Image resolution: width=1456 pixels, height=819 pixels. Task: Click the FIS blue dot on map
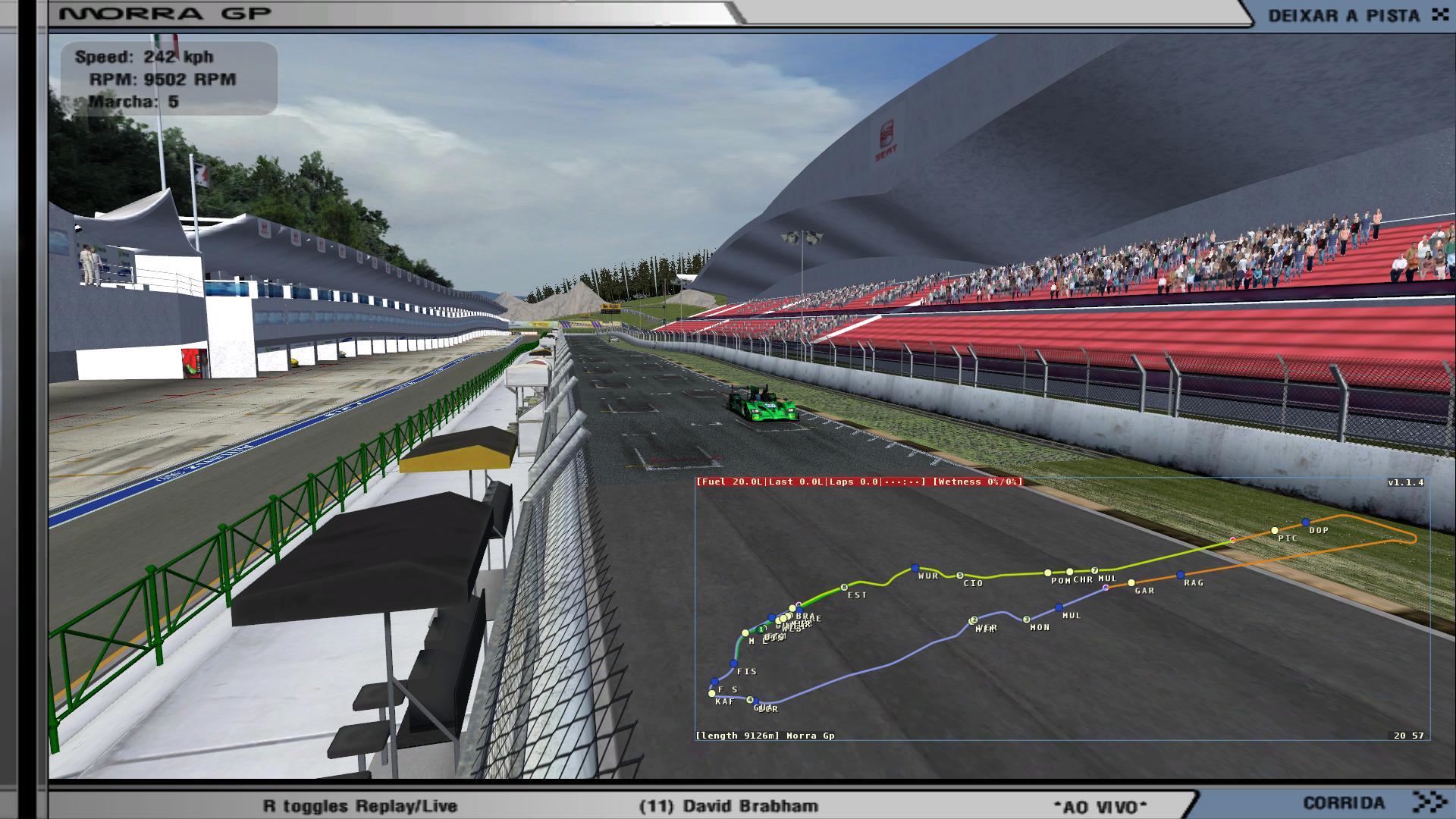733,664
